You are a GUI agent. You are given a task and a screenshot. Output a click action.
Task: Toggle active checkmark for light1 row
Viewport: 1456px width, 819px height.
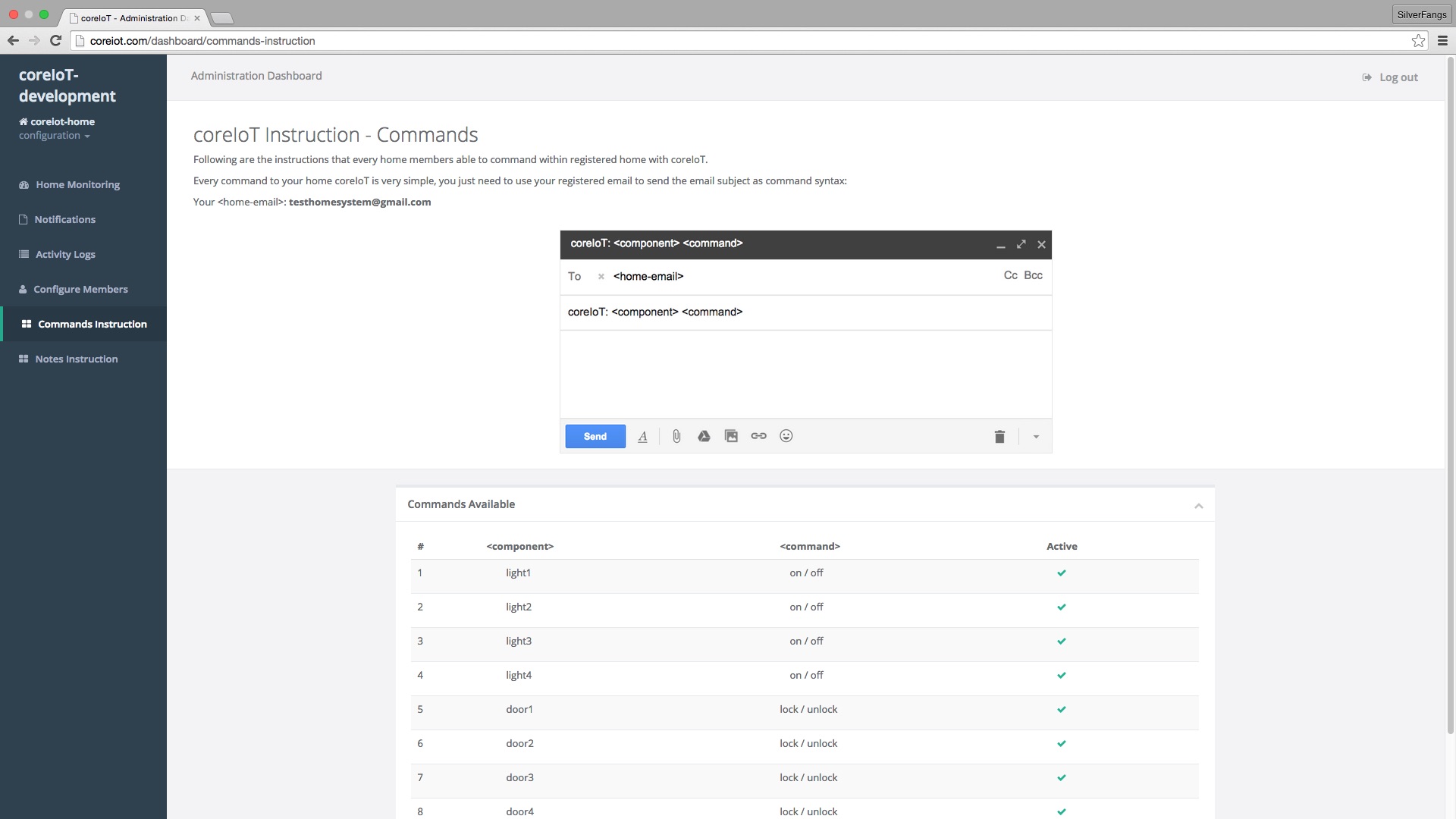[x=1062, y=573]
